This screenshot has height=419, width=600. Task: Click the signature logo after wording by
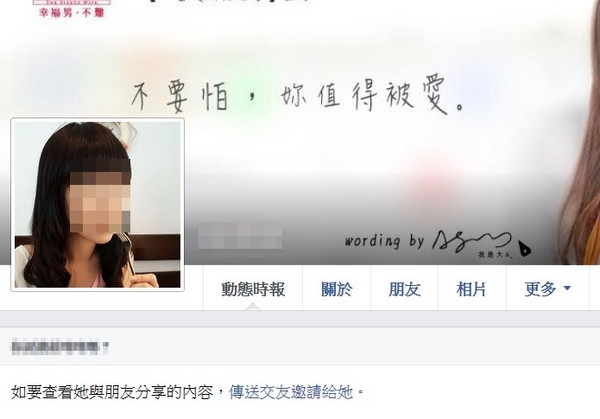click(x=472, y=241)
